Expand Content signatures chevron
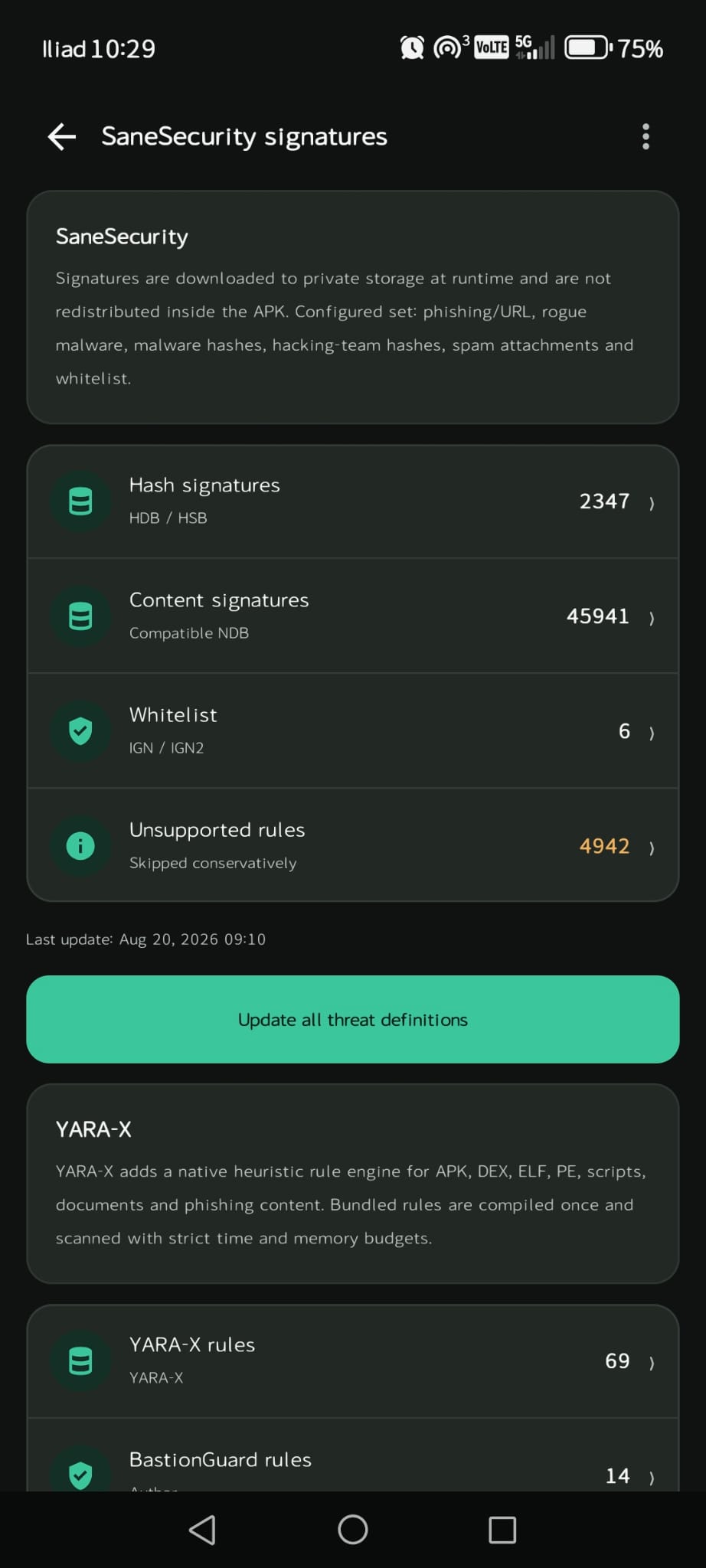The height and width of the screenshot is (1568, 706). coord(652,618)
